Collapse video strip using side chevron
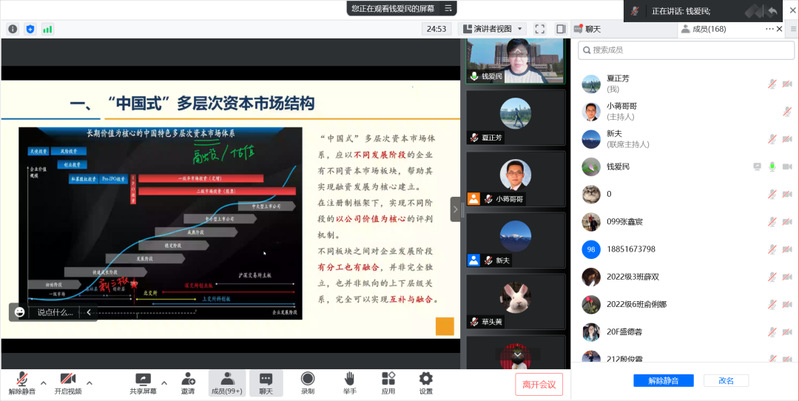This screenshot has width=799, height=401. (456, 209)
